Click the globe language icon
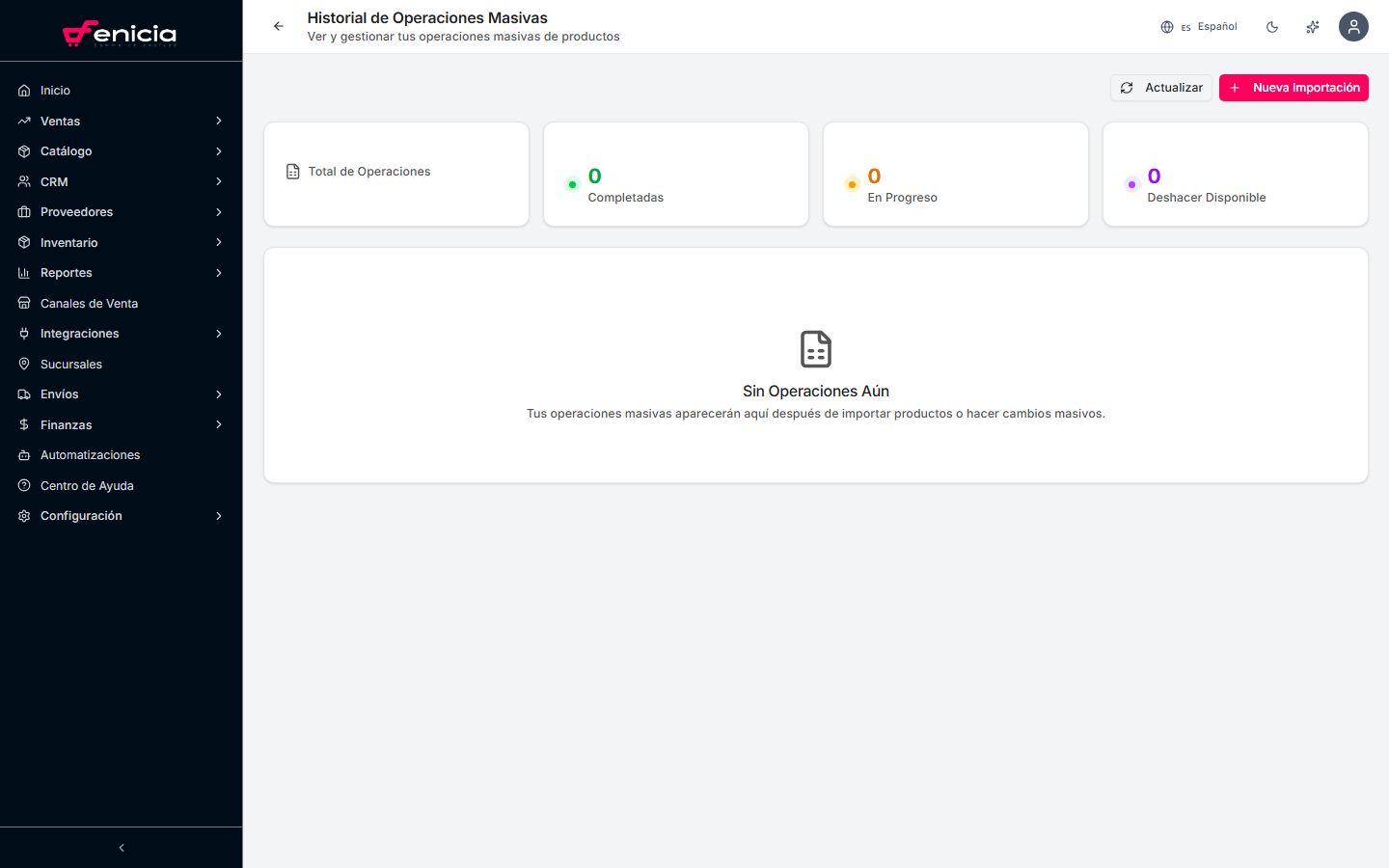Image resolution: width=1389 pixels, height=868 pixels. 1167,27
